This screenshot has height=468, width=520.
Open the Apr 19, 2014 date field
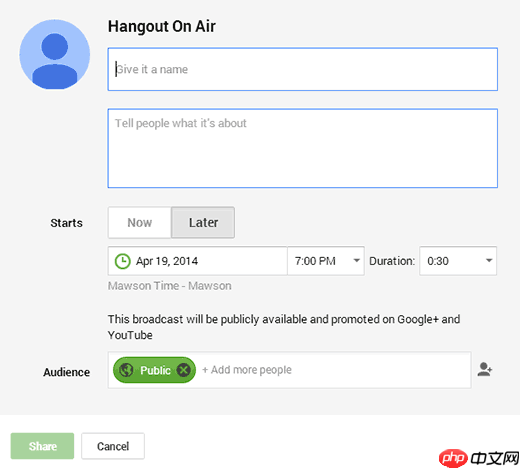(197, 261)
